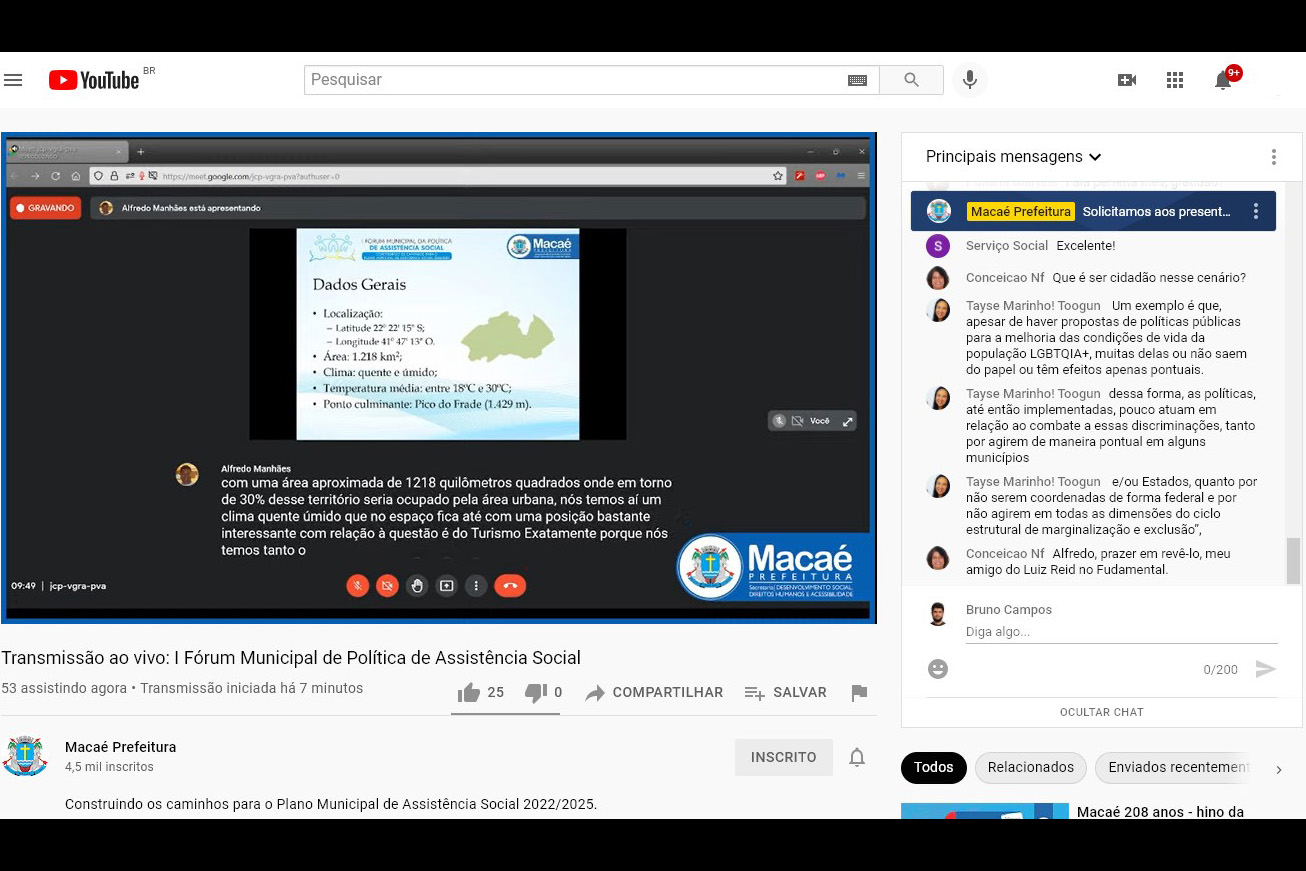Click Conceicao Nf author of 'Que é ser cidadão'
Image resolution: width=1306 pixels, height=871 pixels.
(x=1005, y=278)
